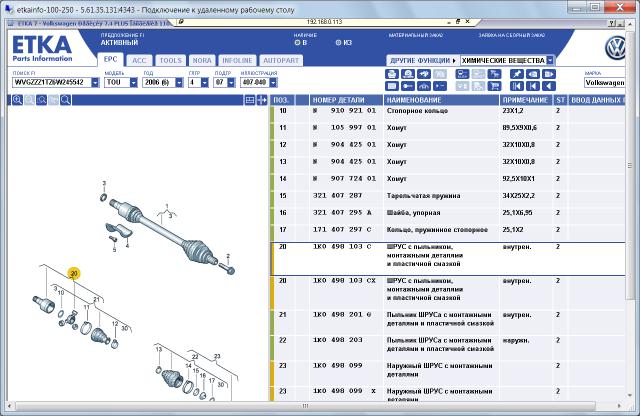The height and width of the screenshot is (416, 640).
Task: Restore down the remote session from the connection bar
Action: point(458,22)
